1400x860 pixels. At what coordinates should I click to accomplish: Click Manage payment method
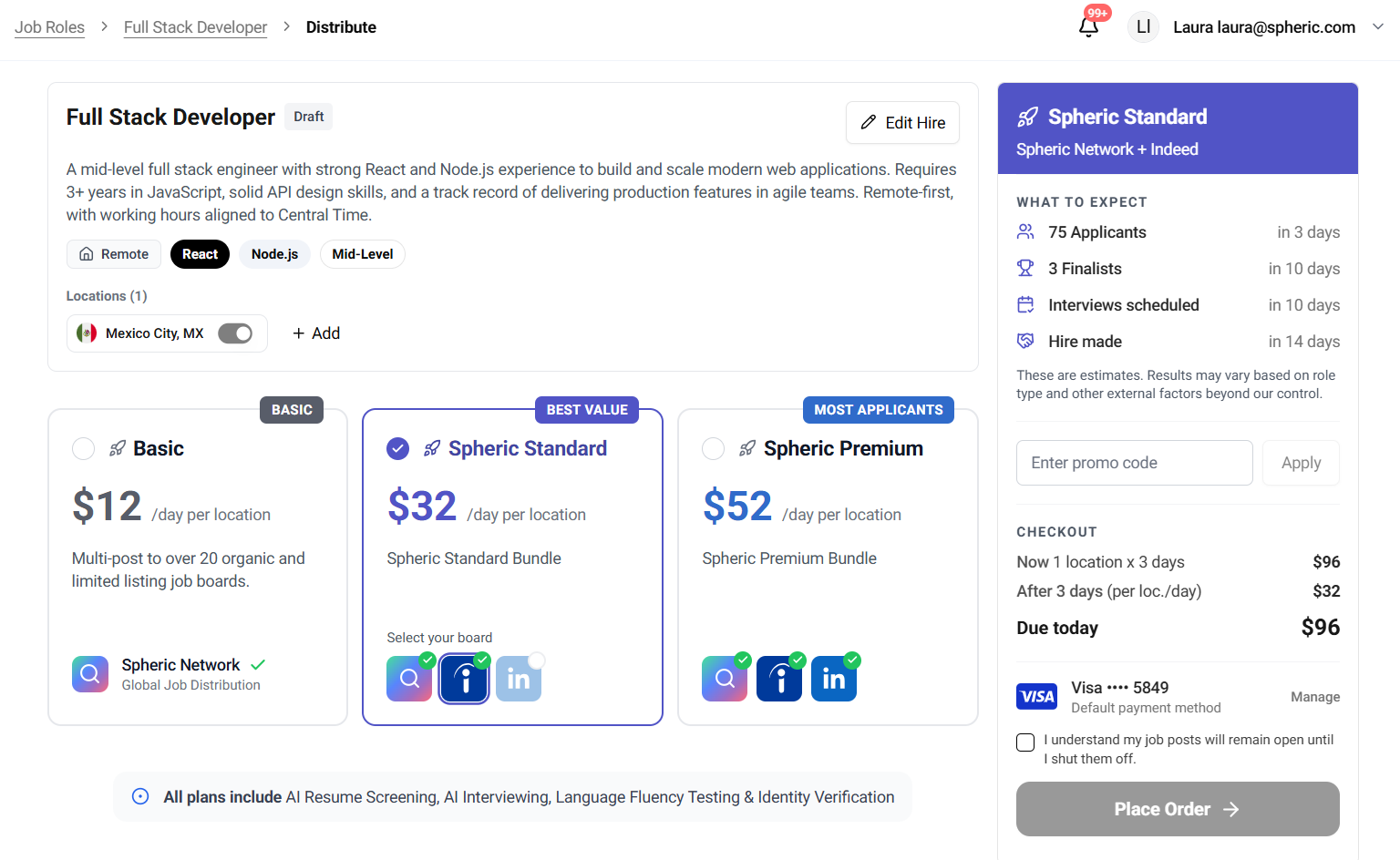[1314, 697]
